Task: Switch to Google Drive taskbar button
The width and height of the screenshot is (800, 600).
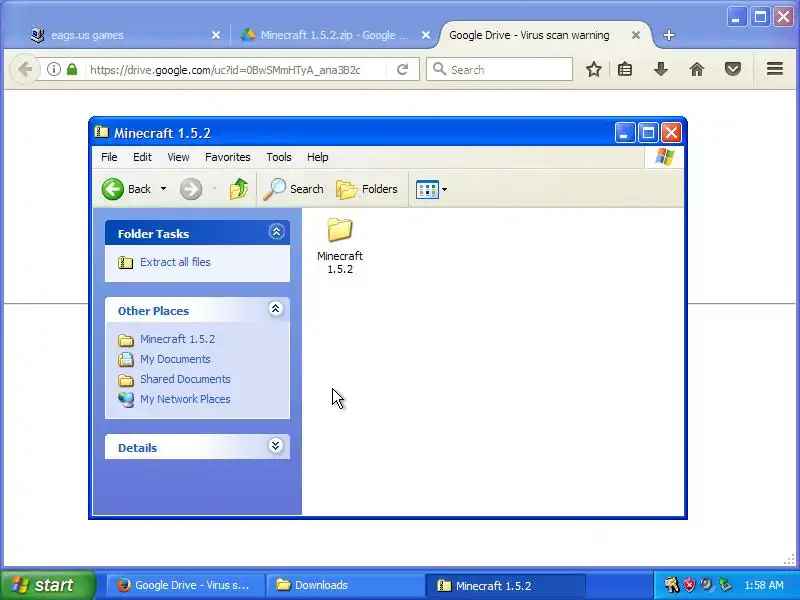Action: 185,585
